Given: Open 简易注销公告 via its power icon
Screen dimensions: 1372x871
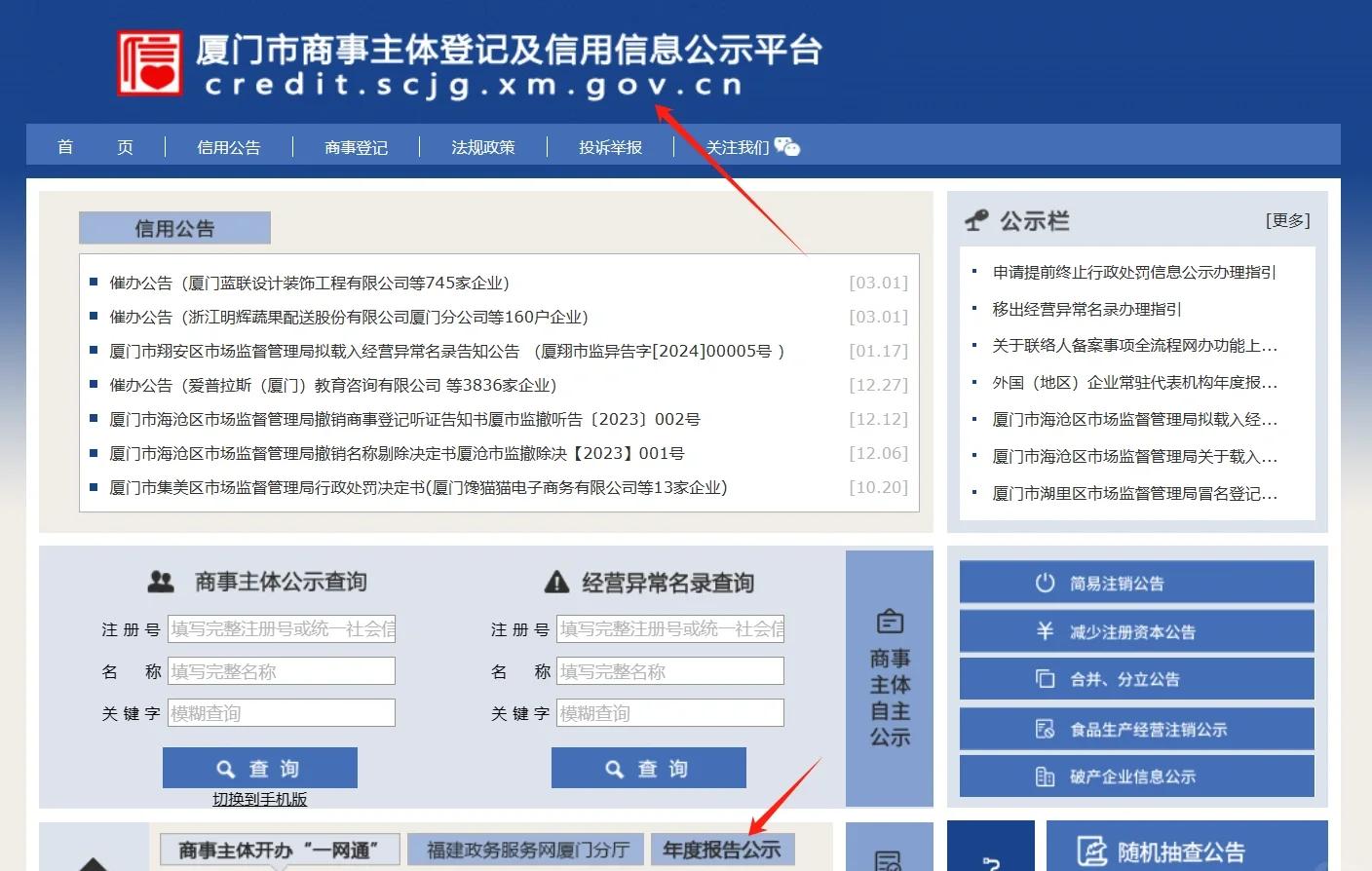Looking at the screenshot, I should (x=1045, y=583).
